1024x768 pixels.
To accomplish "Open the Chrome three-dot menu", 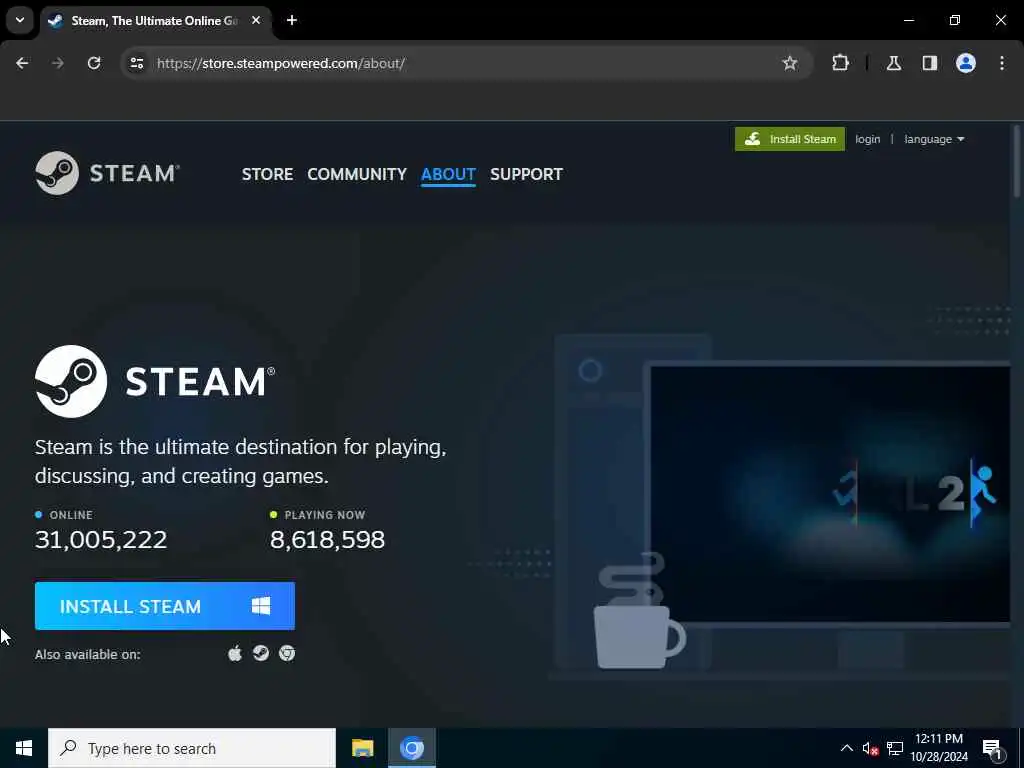I will [1002, 63].
